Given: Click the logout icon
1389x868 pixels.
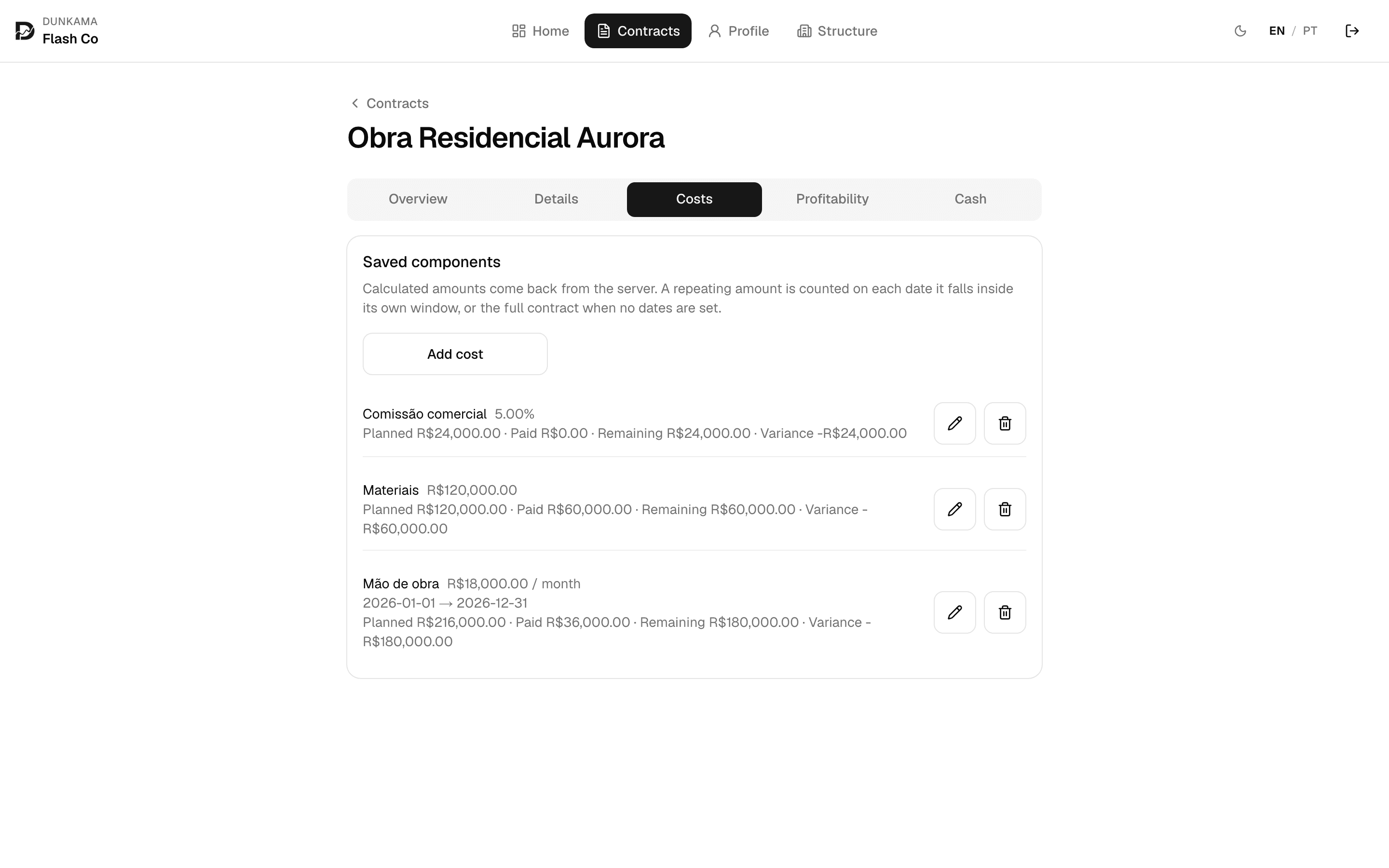Looking at the screenshot, I should (x=1352, y=31).
